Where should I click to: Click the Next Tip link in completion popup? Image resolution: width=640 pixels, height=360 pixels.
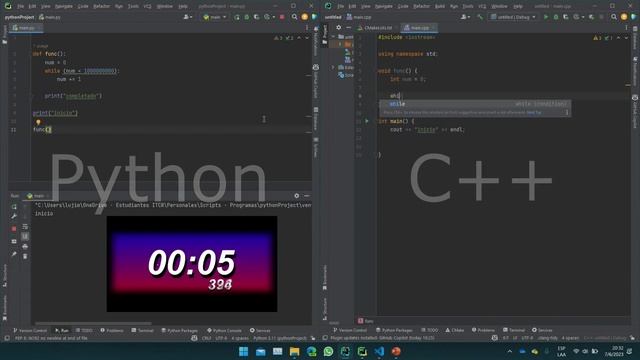[533, 112]
